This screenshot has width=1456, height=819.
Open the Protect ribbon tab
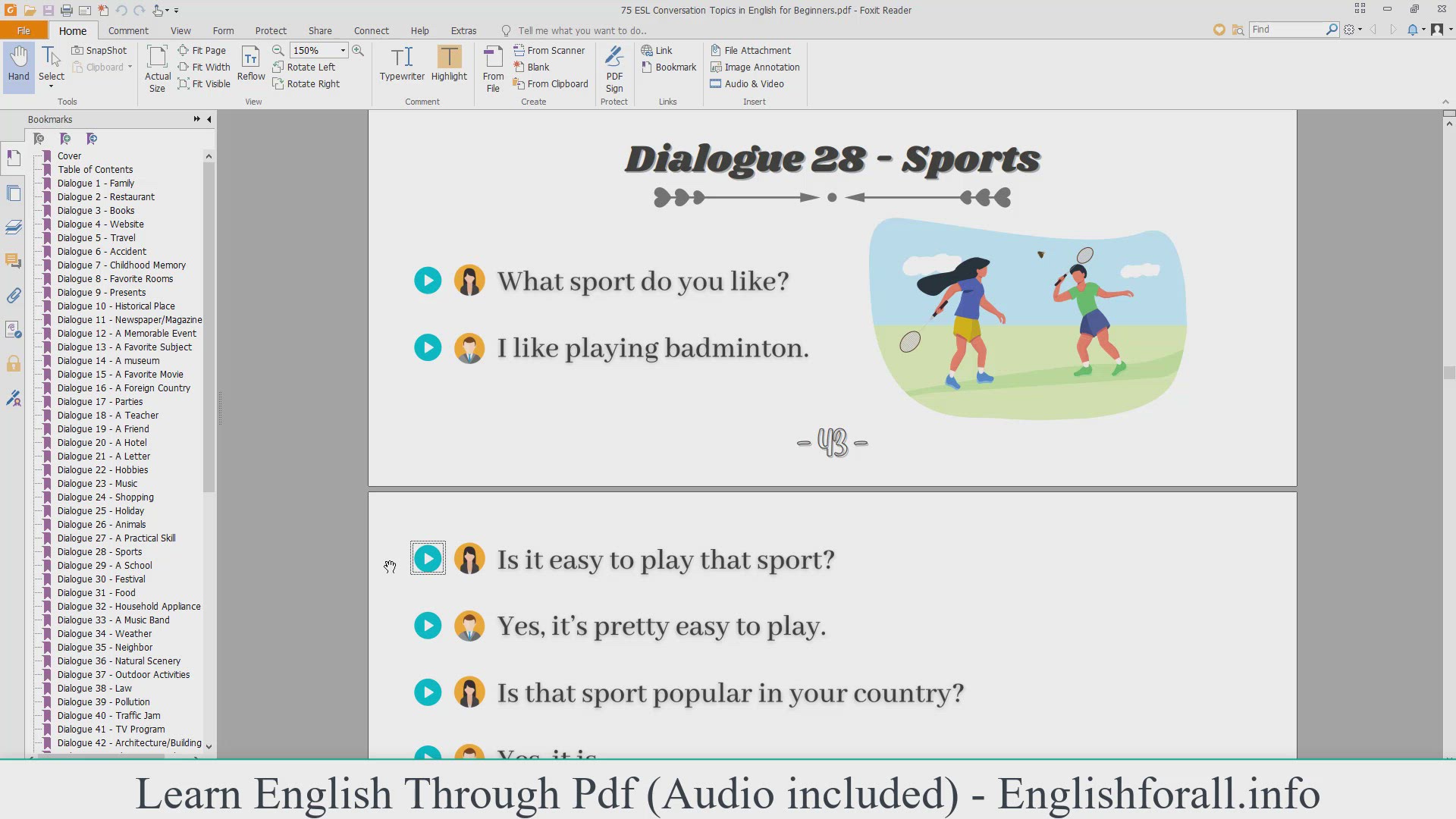click(271, 30)
